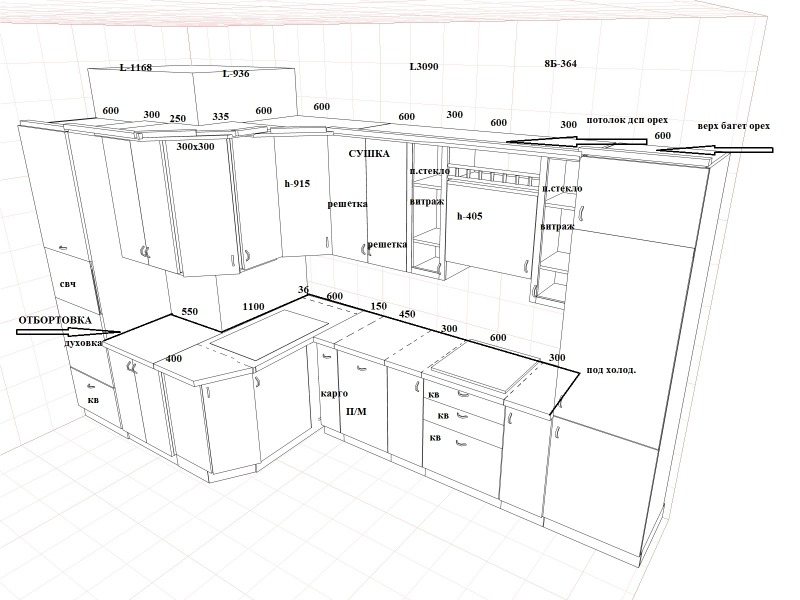Click the свч microwave compartment

tap(68, 284)
